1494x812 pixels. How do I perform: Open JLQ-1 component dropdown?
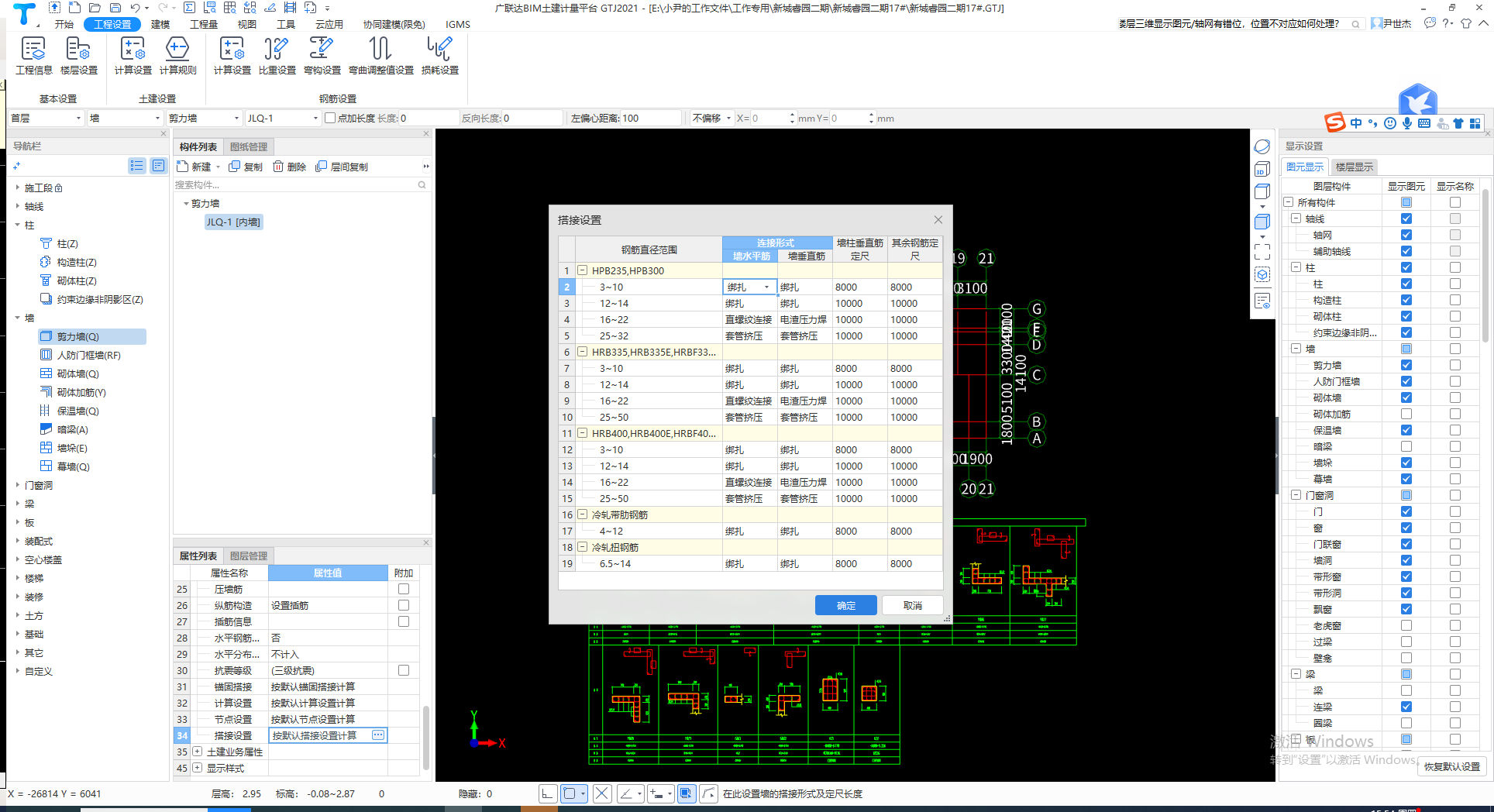[x=283, y=118]
